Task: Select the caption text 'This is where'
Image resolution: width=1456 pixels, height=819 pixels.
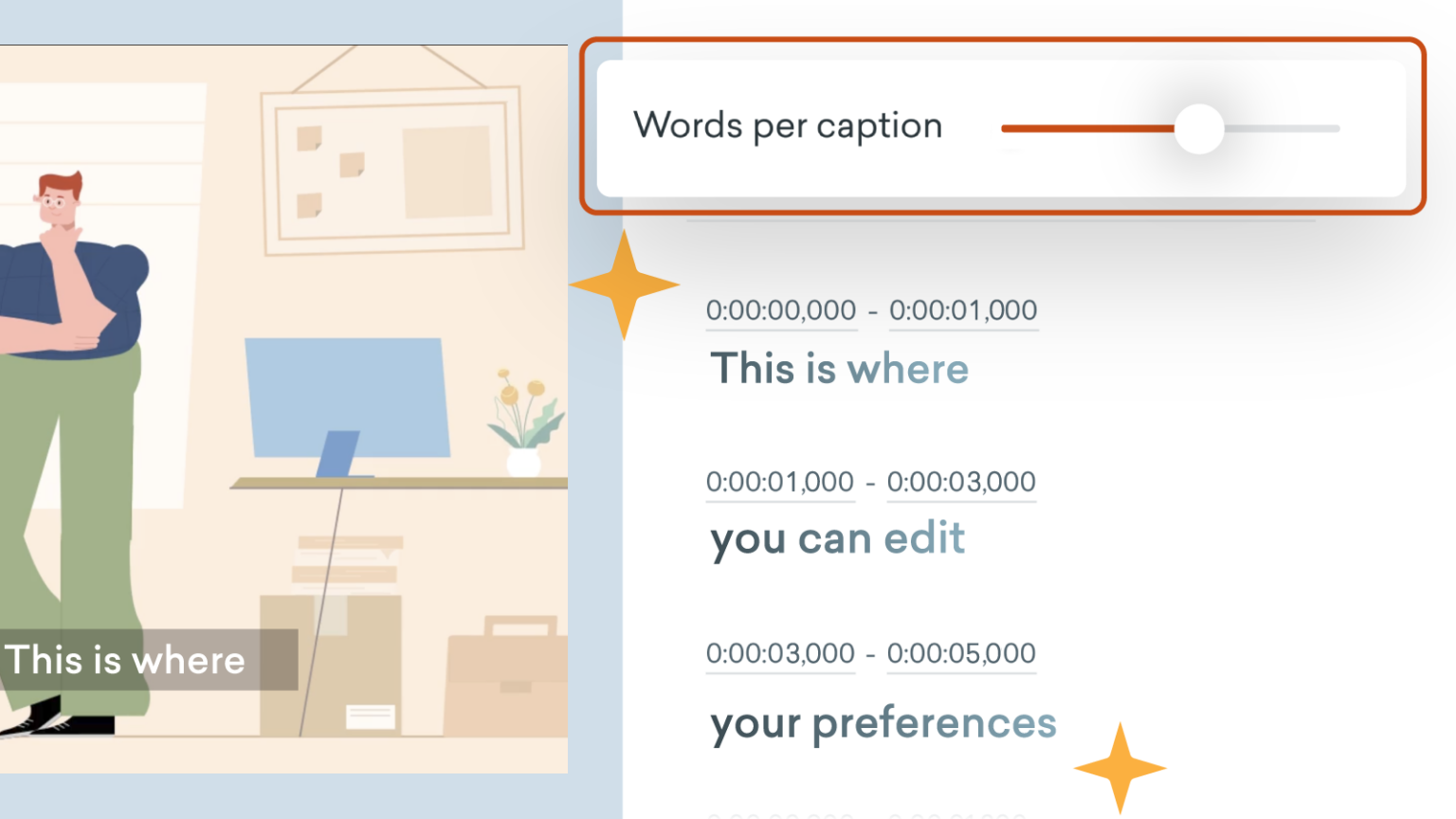Action: click(x=839, y=369)
